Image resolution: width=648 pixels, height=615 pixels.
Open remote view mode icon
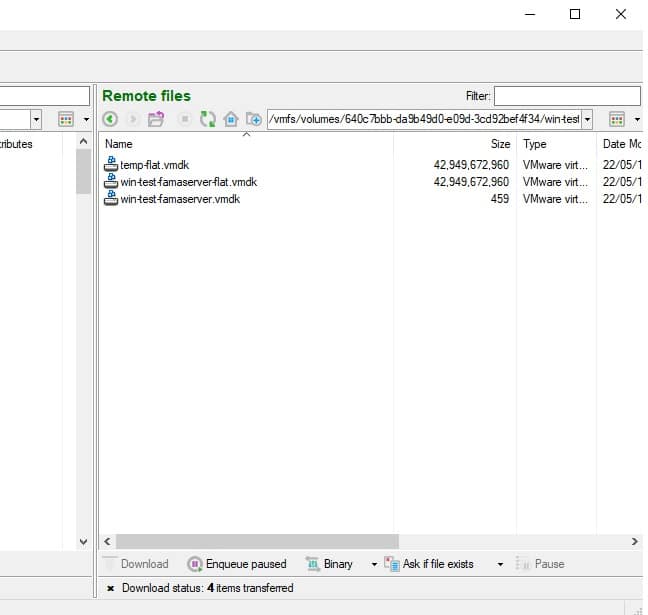pyautogui.click(x=617, y=119)
